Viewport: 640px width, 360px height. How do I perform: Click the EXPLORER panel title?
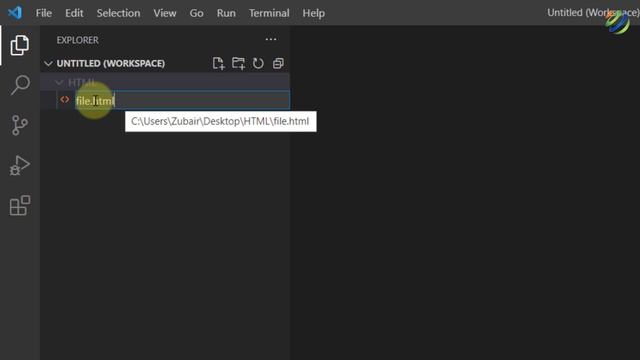[x=78, y=40]
